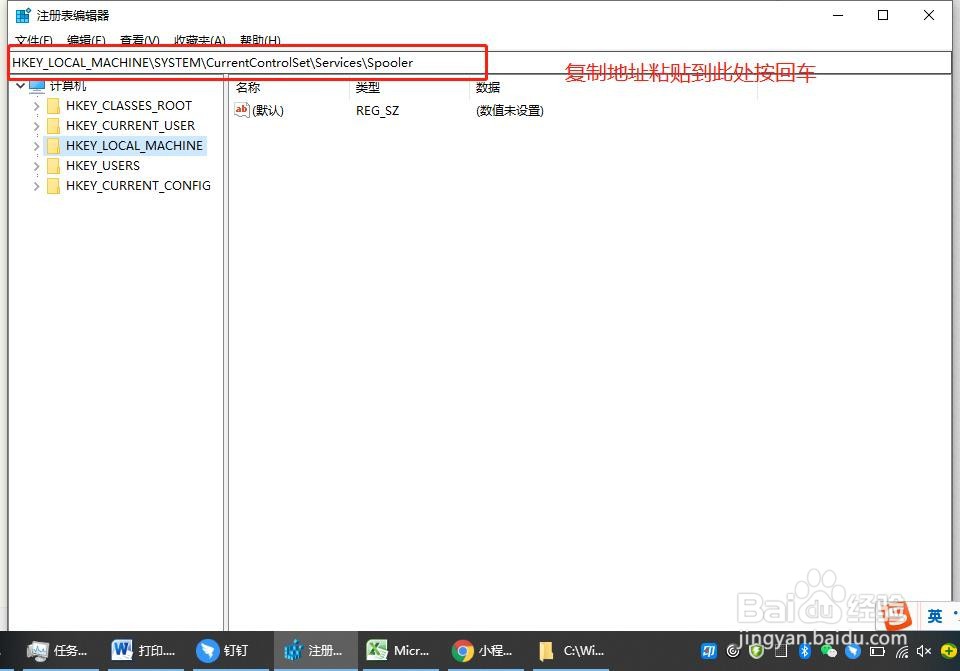The image size is (960, 671).
Task: Open the 编辑(E) menu
Action: click(x=86, y=41)
